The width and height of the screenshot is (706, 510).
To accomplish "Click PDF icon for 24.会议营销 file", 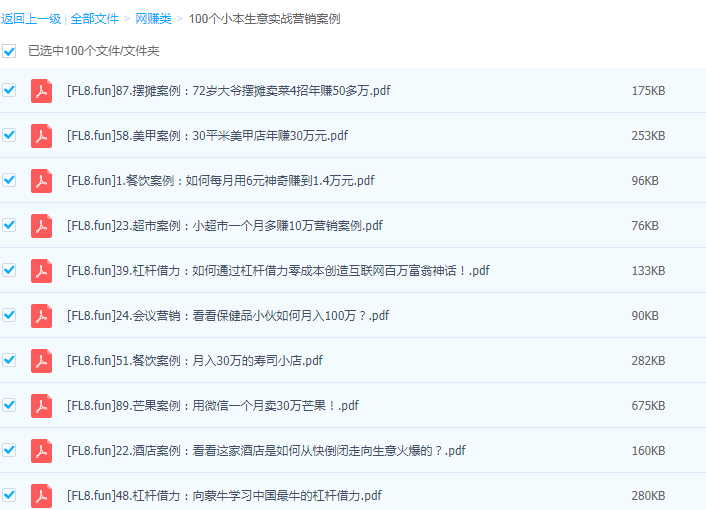I will tap(41, 316).
